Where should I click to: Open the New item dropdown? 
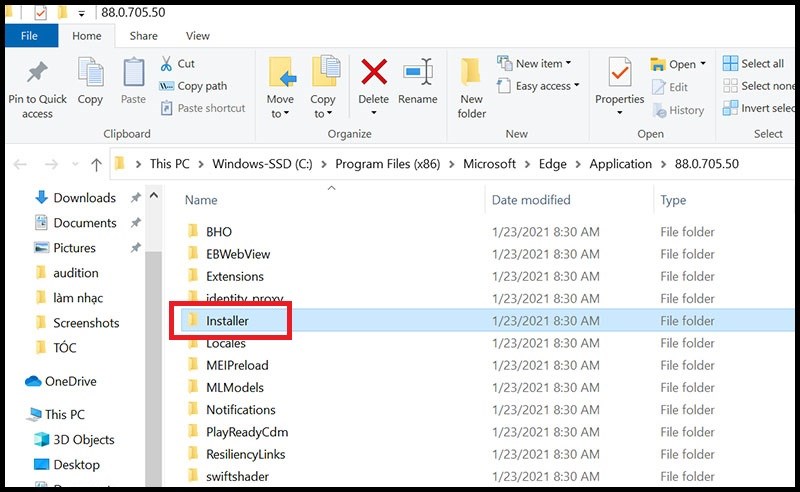point(534,63)
